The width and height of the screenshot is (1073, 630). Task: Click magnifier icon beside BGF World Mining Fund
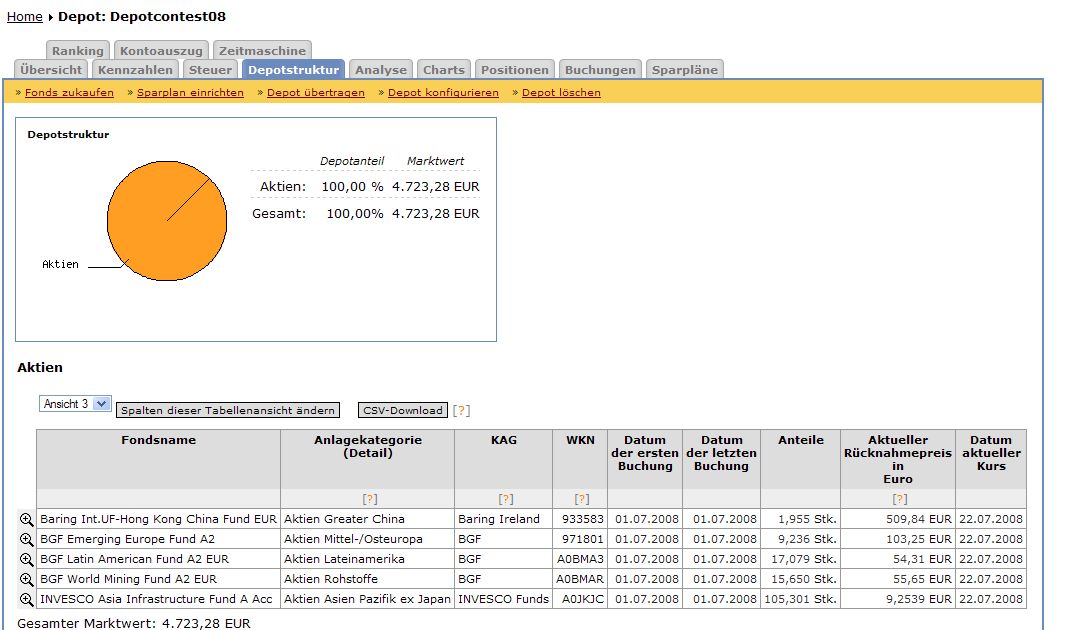pyautogui.click(x=27, y=579)
